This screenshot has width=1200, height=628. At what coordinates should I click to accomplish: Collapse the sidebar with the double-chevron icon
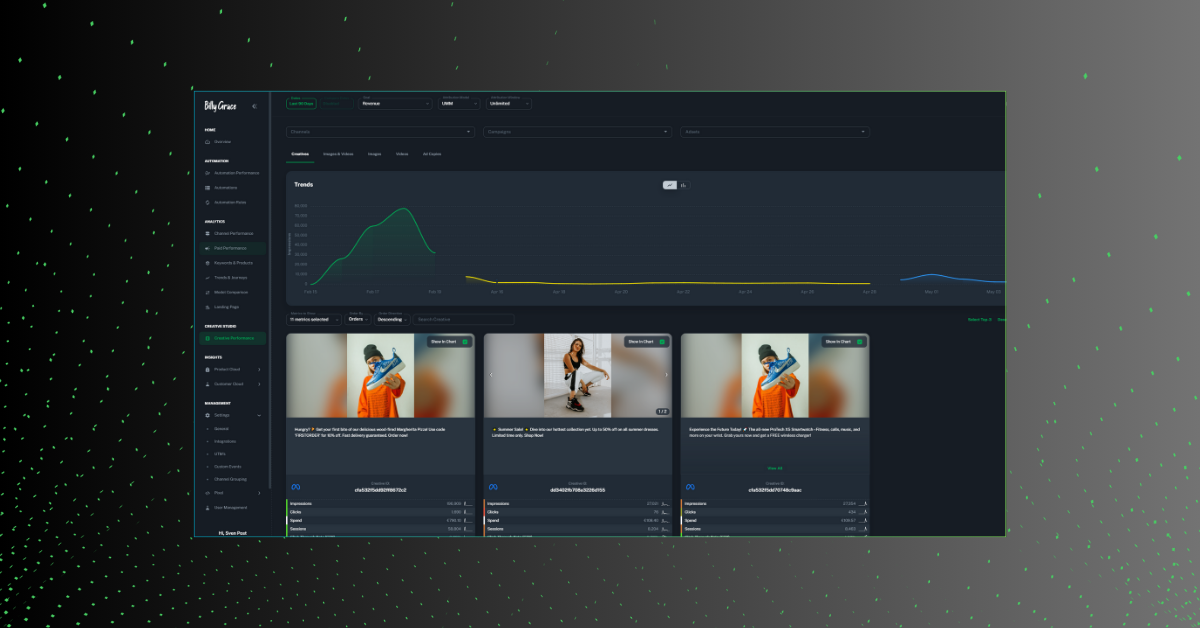(254, 106)
